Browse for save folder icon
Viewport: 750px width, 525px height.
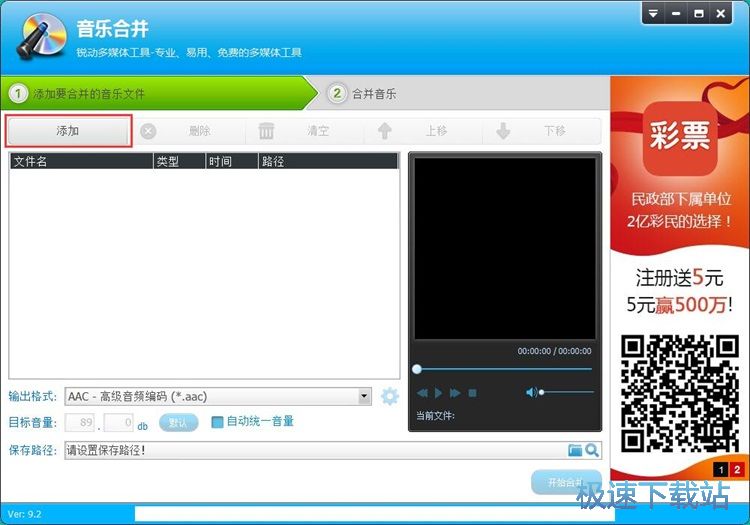575,450
